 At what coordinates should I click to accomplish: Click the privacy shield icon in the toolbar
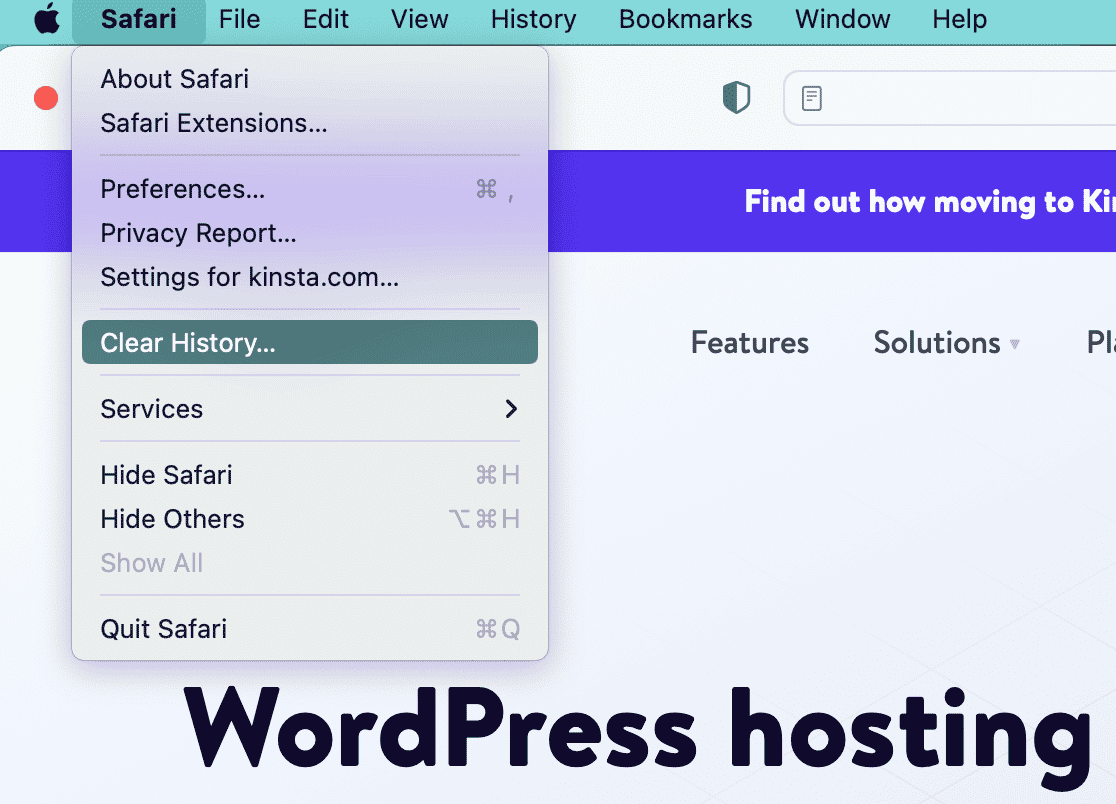point(737,97)
